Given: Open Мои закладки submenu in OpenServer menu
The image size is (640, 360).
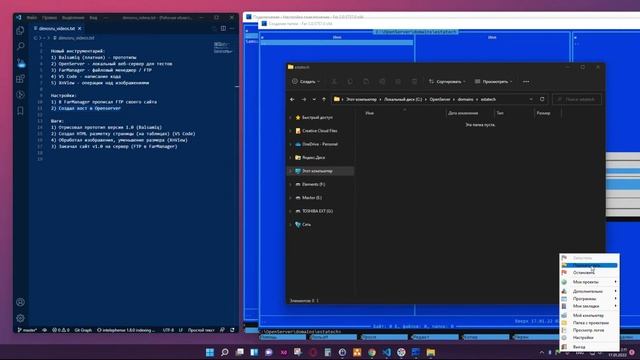Looking at the screenshot, I should pyautogui.click(x=589, y=306).
